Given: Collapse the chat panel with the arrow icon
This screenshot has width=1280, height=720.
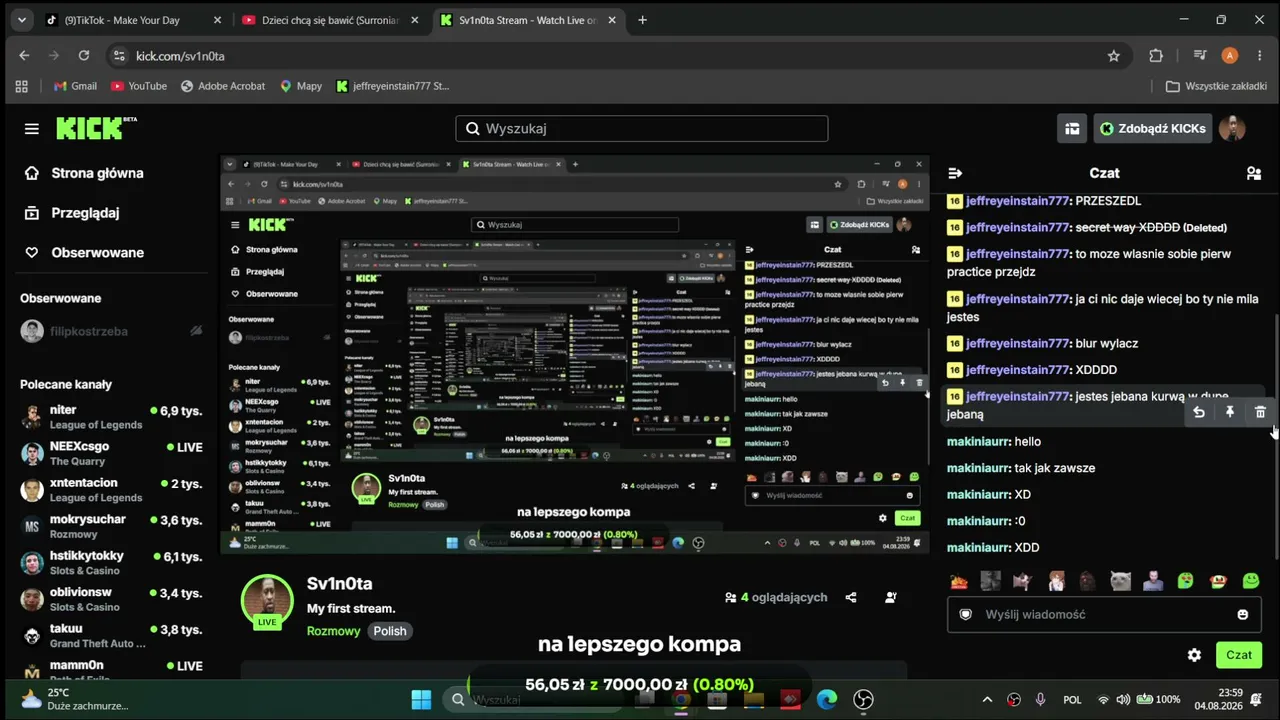Looking at the screenshot, I should [x=955, y=173].
